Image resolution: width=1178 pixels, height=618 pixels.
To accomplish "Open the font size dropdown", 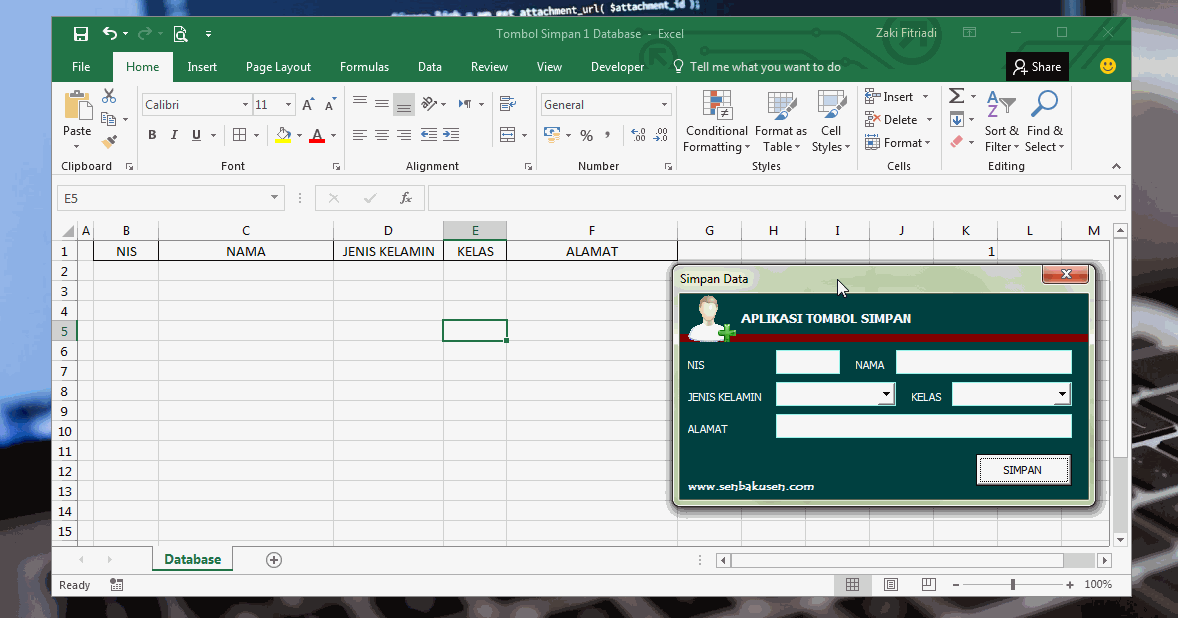I will [x=287, y=104].
